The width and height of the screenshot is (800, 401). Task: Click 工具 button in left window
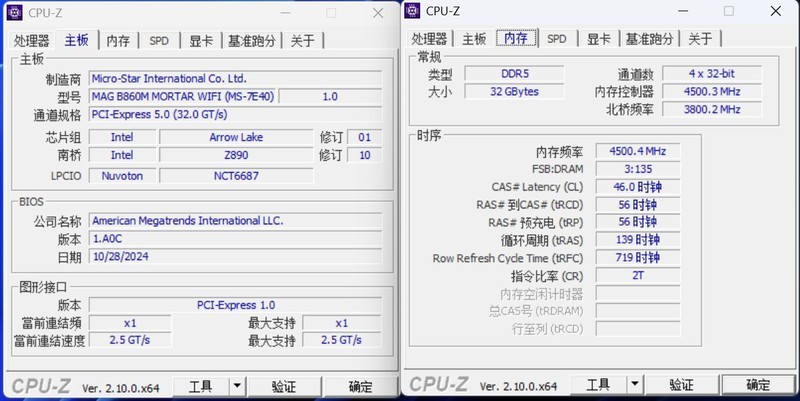[x=201, y=387]
